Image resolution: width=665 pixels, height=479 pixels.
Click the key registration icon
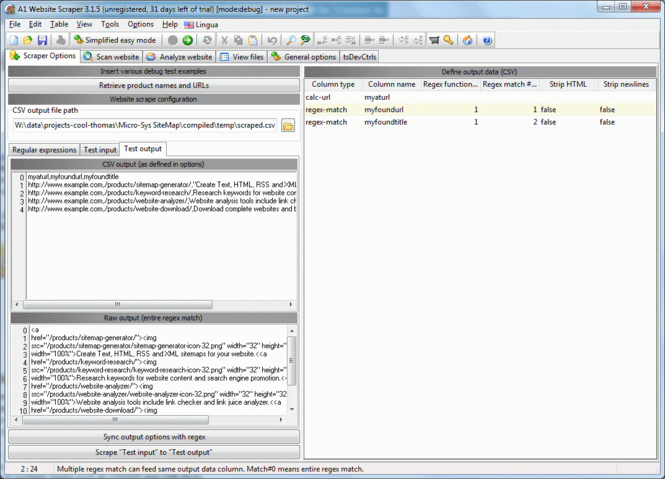click(448, 40)
